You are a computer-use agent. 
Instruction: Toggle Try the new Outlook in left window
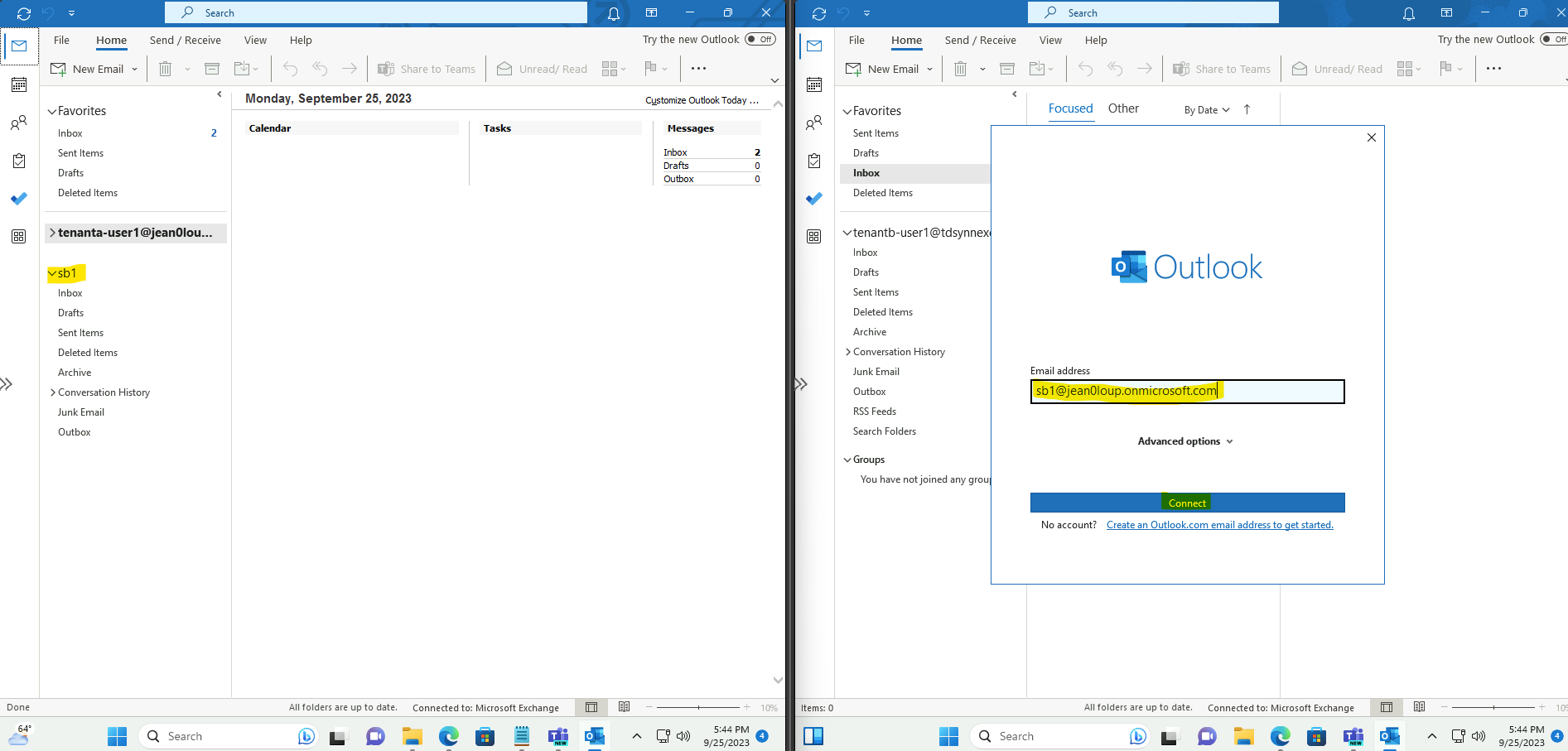coord(760,39)
